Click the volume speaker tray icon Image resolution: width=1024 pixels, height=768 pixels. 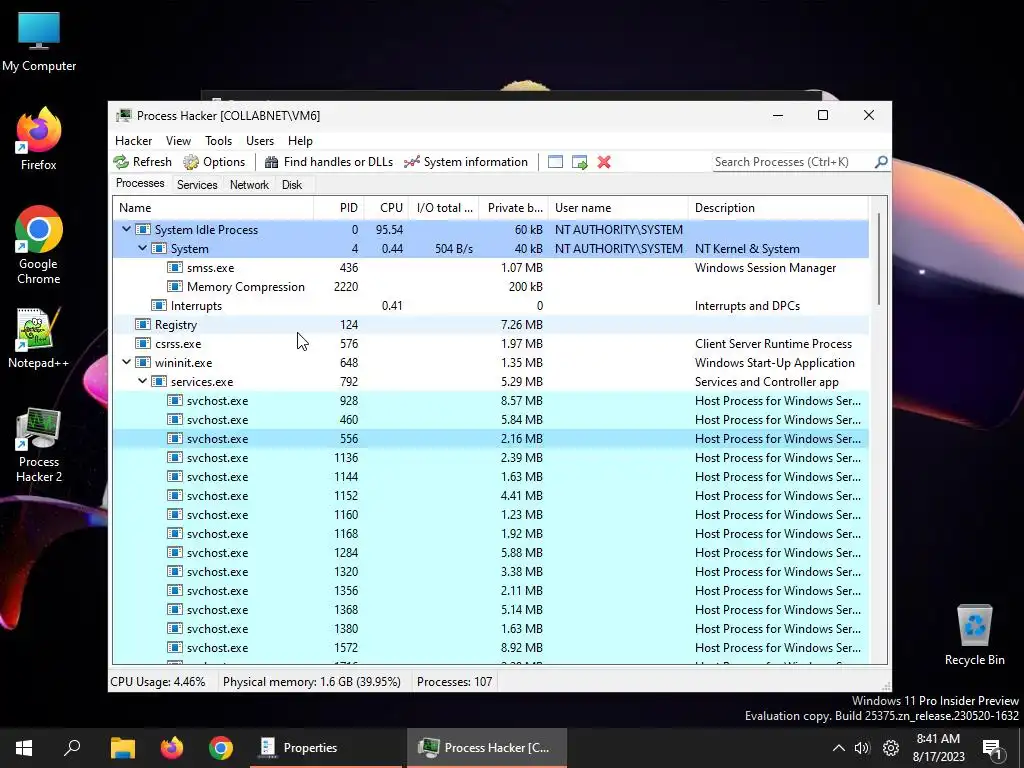[862, 748]
